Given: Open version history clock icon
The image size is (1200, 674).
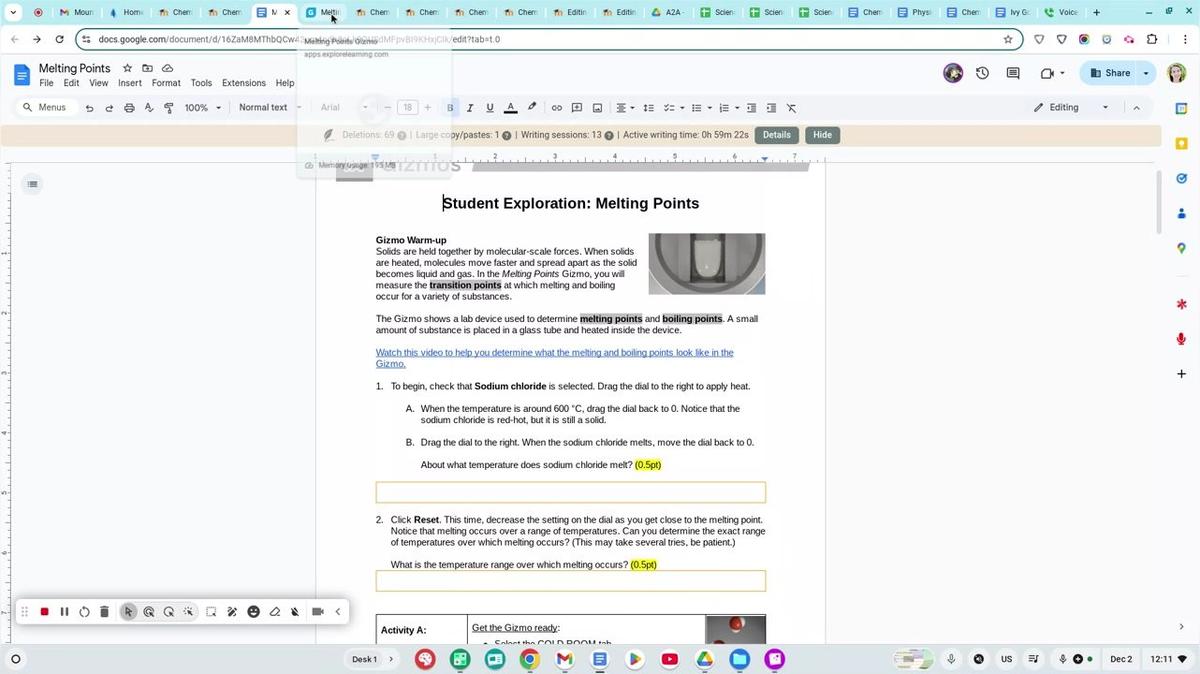Looking at the screenshot, I should (982, 73).
